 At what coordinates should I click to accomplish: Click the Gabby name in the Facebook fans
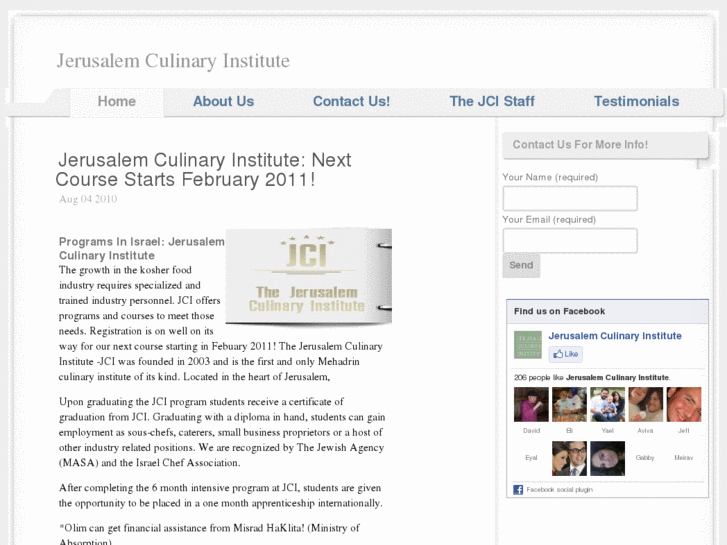pos(645,458)
